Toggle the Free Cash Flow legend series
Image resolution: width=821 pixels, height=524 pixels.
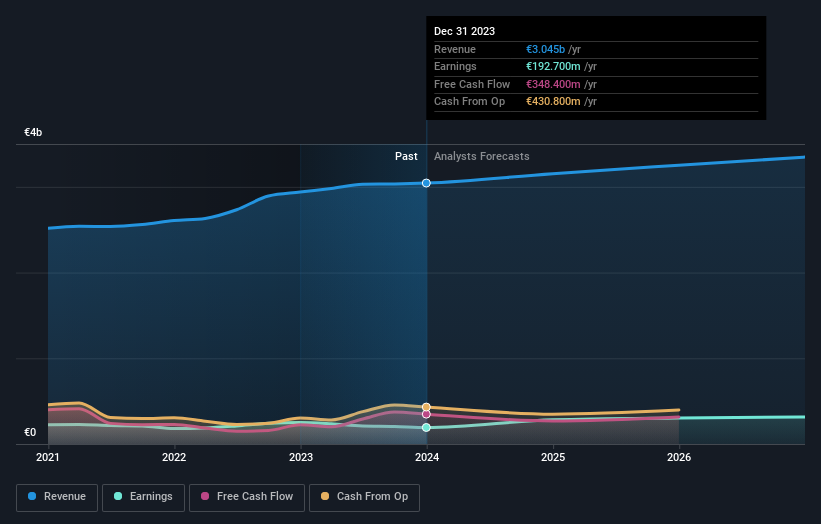pos(247,497)
